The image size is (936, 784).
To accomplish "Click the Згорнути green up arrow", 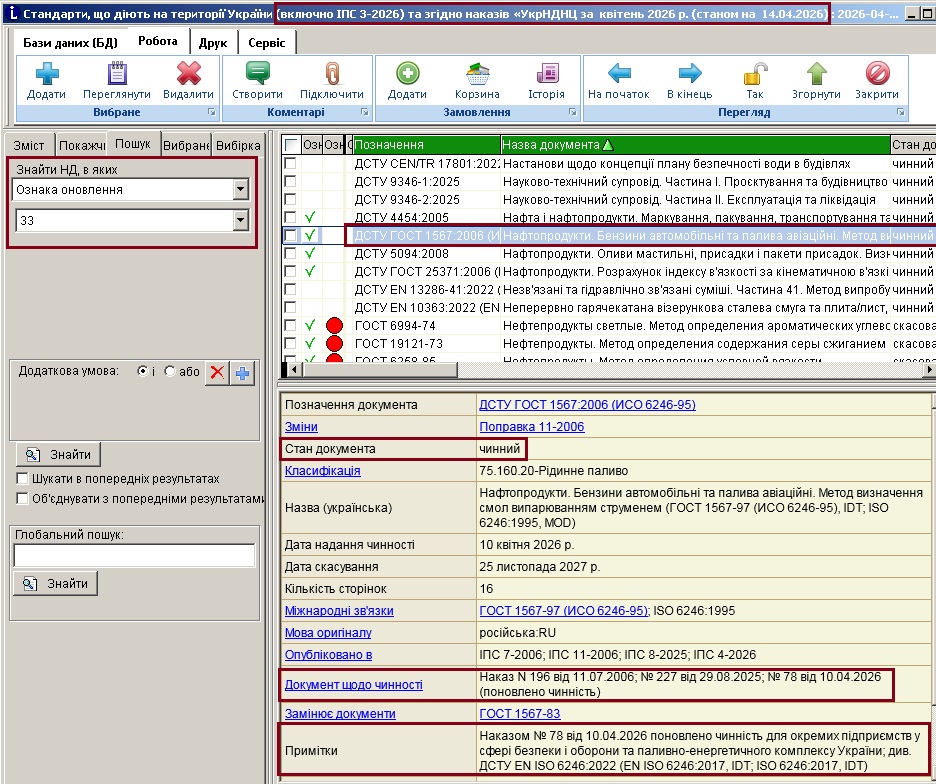I will pyautogui.click(x=817, y=74).
